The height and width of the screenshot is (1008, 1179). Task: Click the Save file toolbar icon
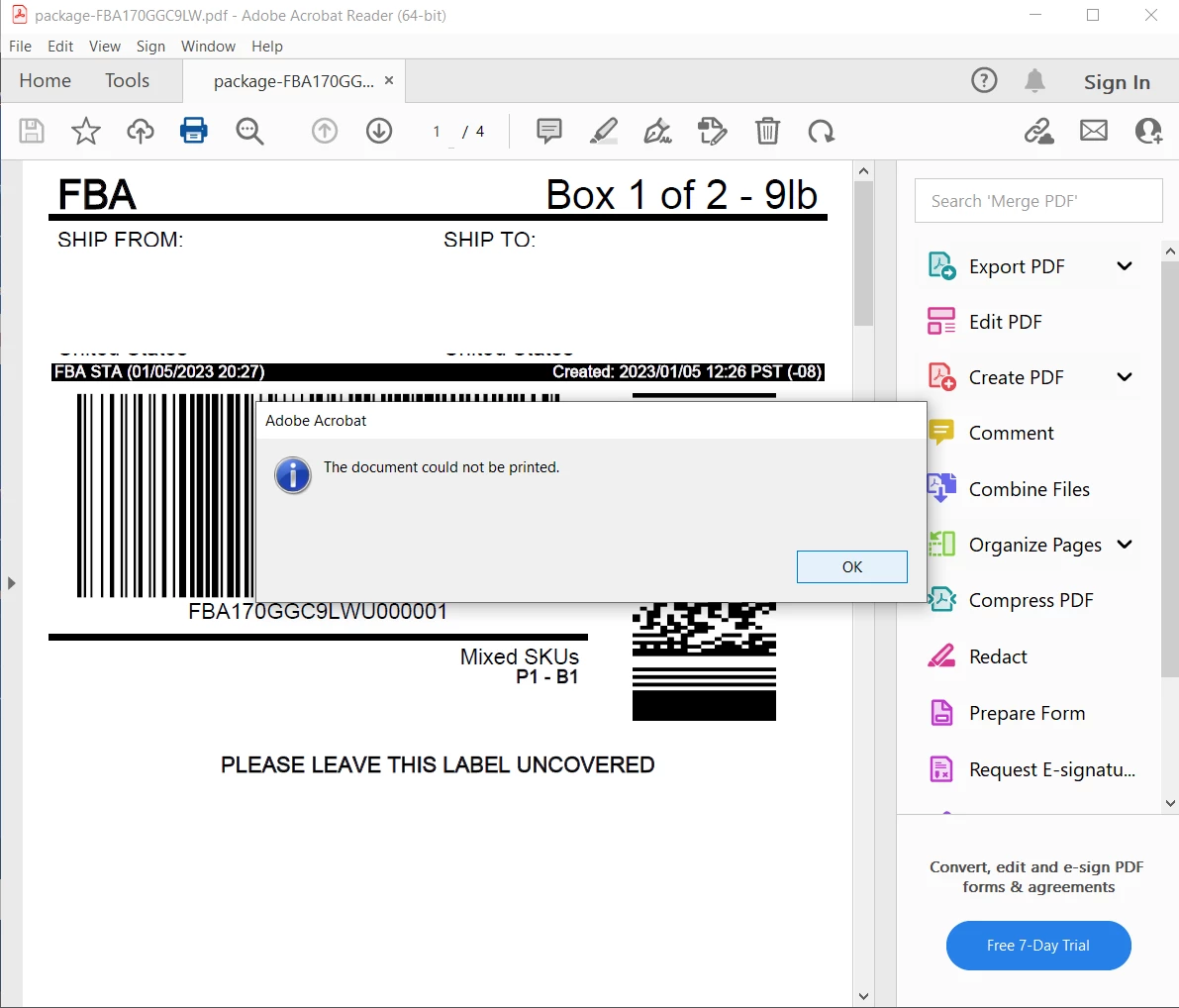(x=31, y=131)
